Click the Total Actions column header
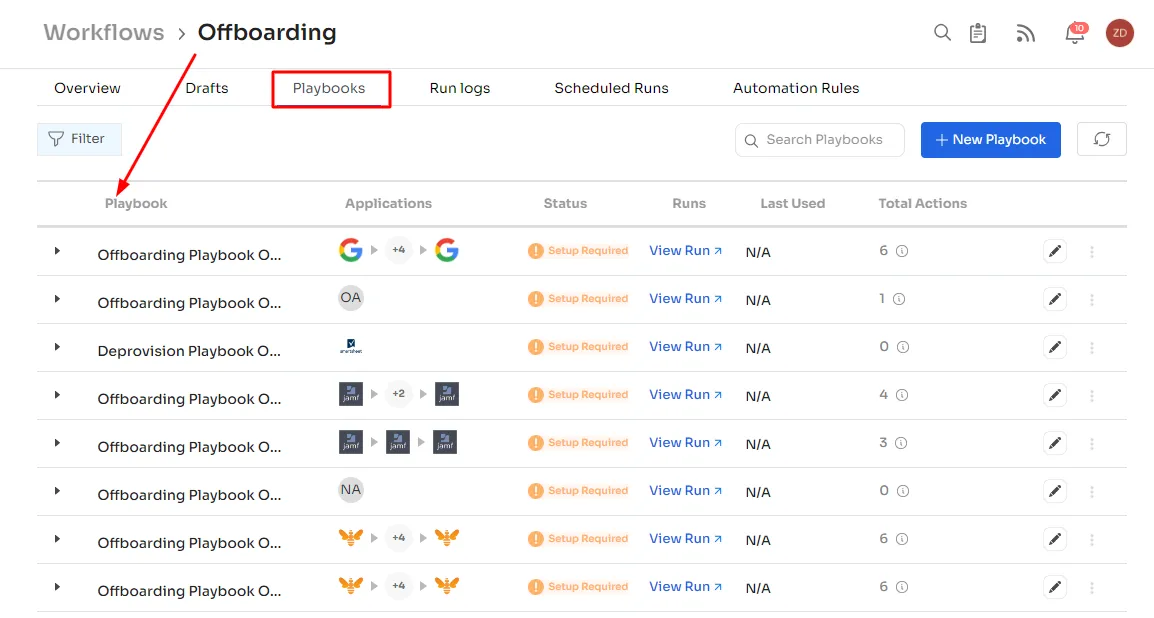The image size is (1154, 618). coord(922,204)
